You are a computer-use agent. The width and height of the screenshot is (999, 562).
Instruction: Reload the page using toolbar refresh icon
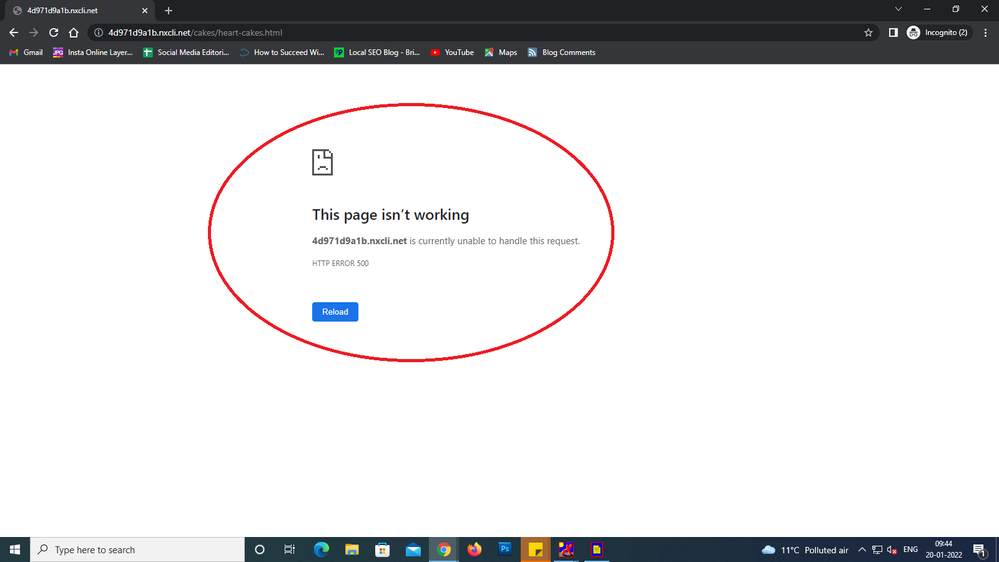coord(53,32)
